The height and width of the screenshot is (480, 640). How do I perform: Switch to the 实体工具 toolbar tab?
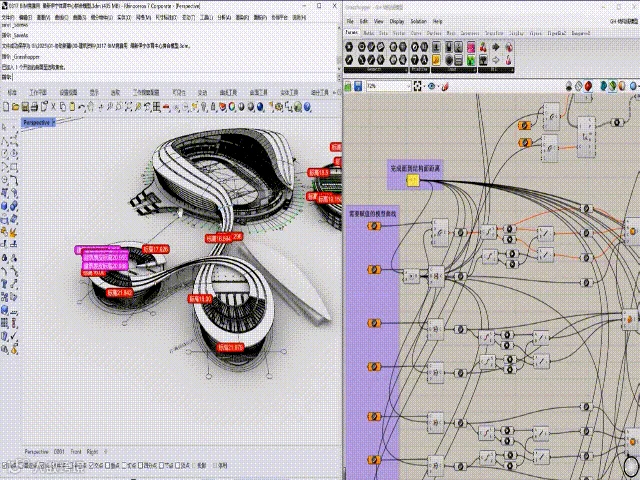289,93
